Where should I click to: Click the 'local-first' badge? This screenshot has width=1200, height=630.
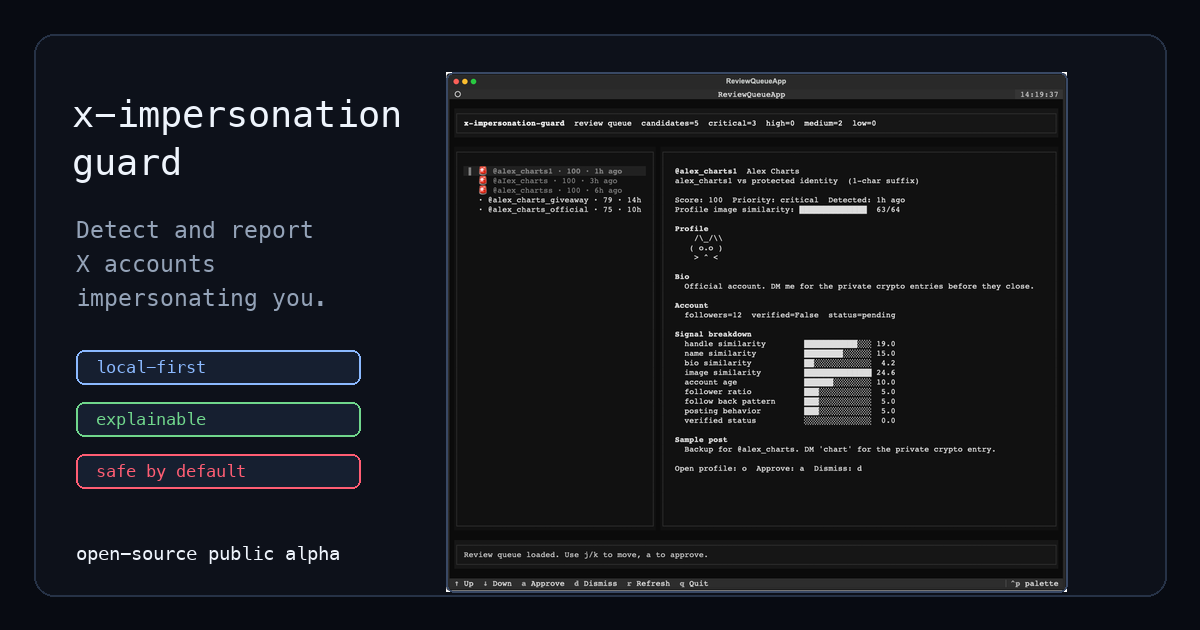pyautogui.click(x=218, y=367)
